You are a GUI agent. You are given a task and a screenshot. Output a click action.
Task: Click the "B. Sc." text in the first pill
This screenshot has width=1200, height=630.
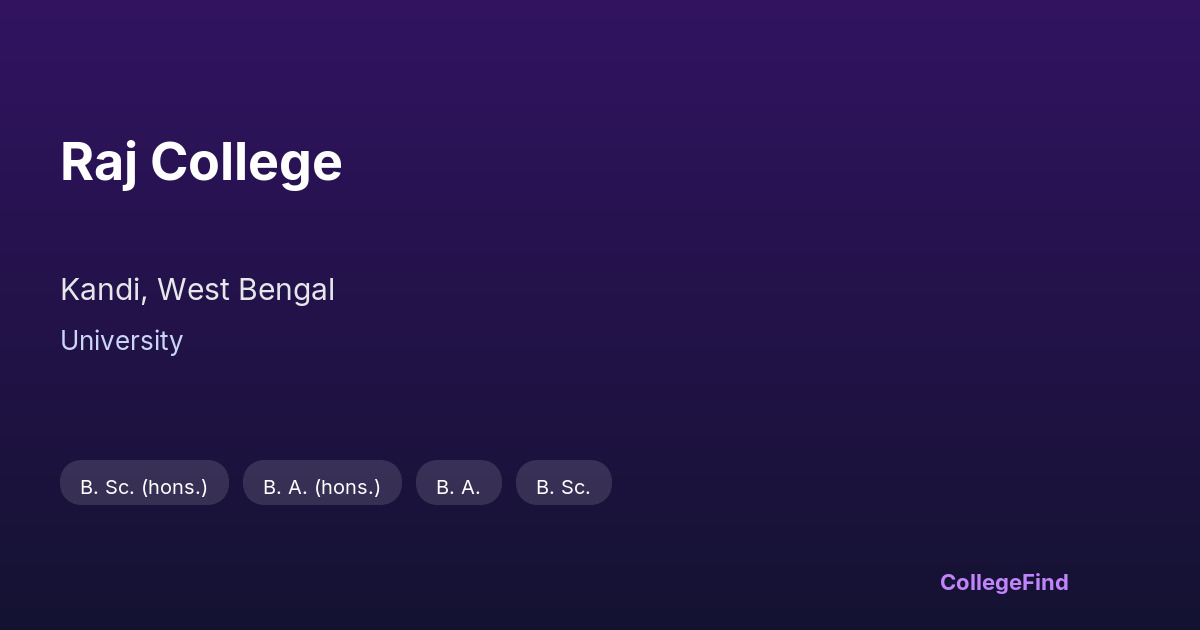[x=106, y=487]
